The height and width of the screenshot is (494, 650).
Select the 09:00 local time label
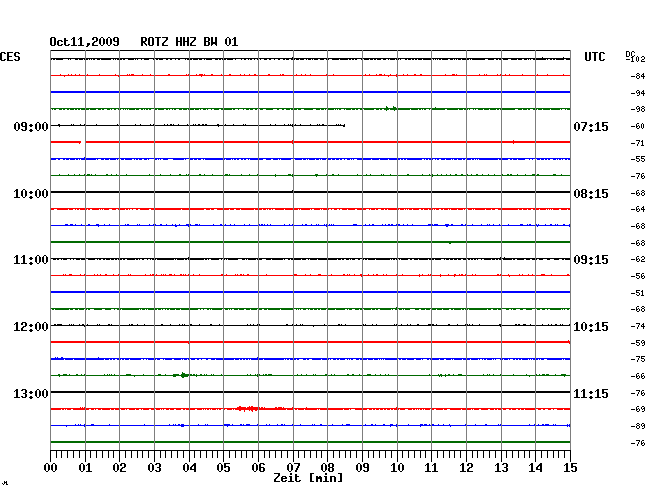point(31,126)
